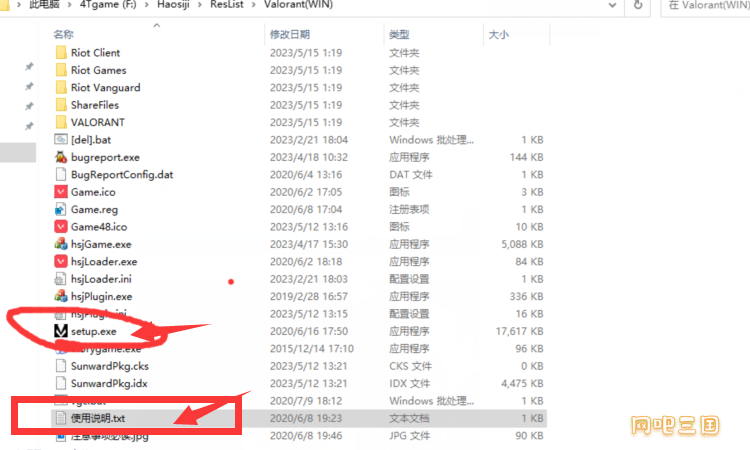Click the ShareFiles folder icon
This screenshot has width=750, height=450.
61,105
